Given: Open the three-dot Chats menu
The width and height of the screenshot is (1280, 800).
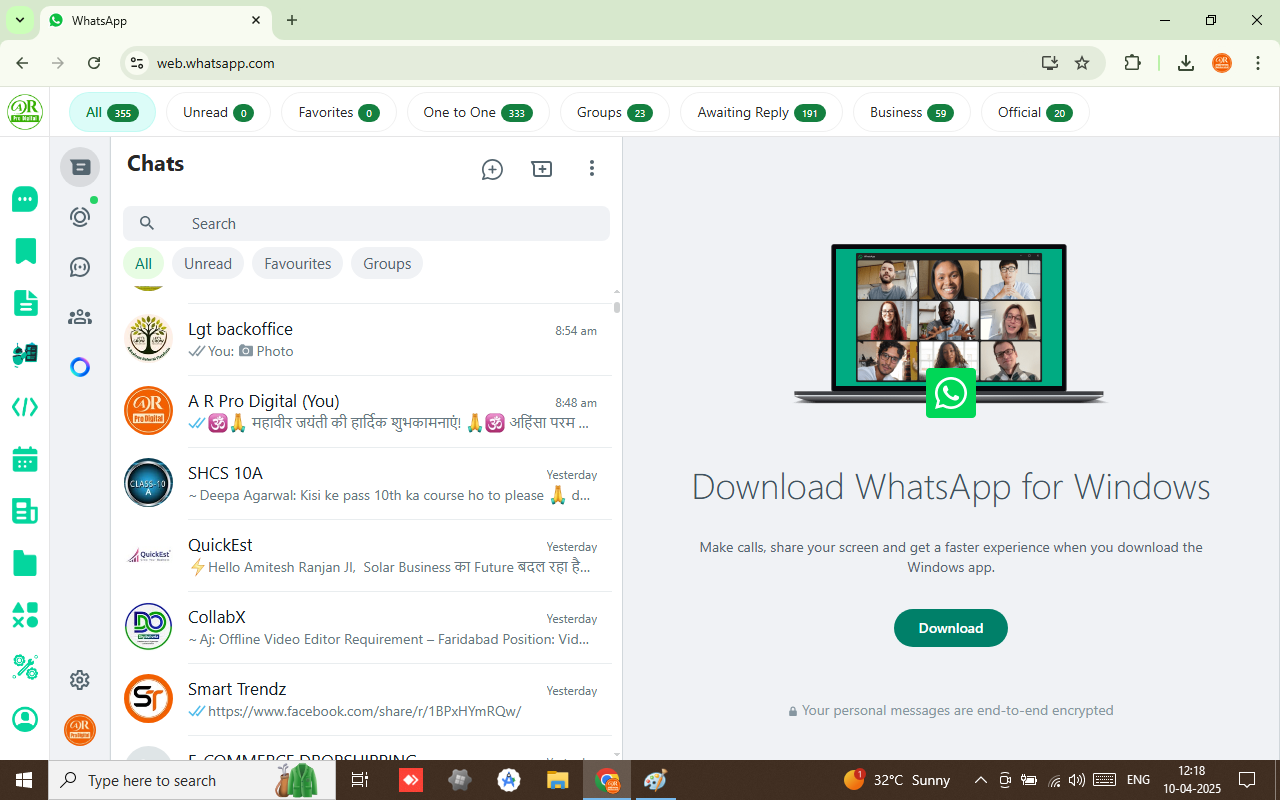Looking at the screenshot, I should (x=592, y=169).
